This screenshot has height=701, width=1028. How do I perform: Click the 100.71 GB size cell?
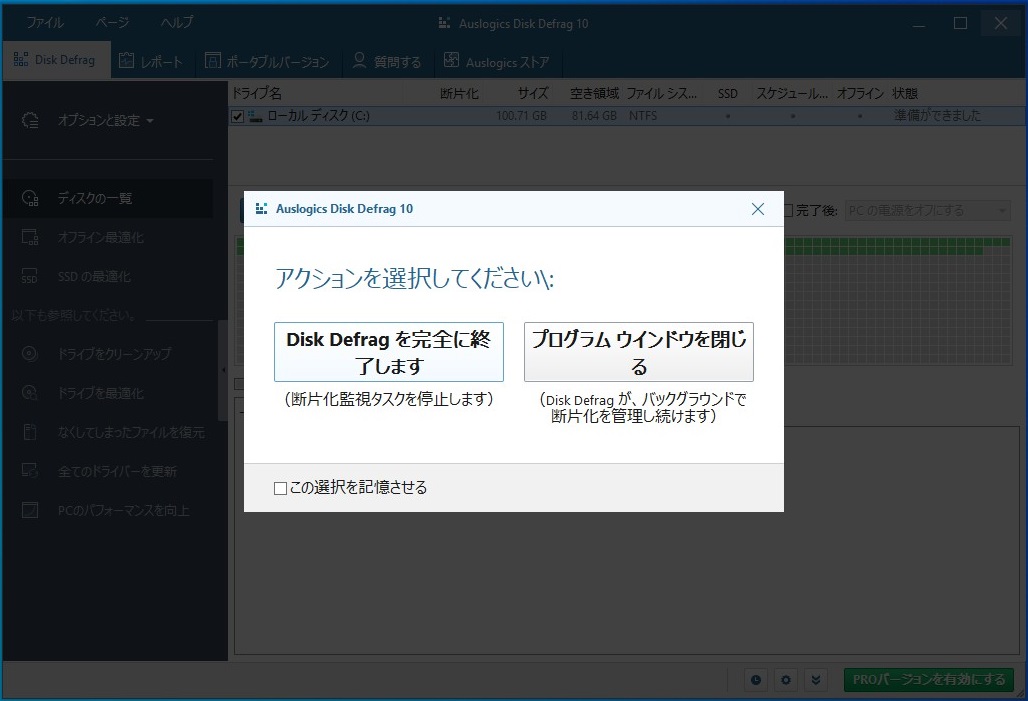(x=521, y=116)
